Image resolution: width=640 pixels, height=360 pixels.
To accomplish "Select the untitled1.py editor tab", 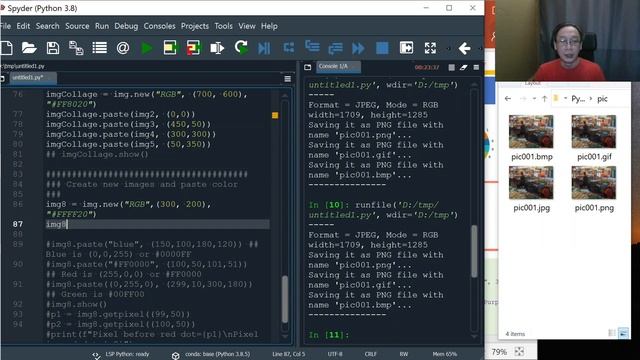I will 33,78.
